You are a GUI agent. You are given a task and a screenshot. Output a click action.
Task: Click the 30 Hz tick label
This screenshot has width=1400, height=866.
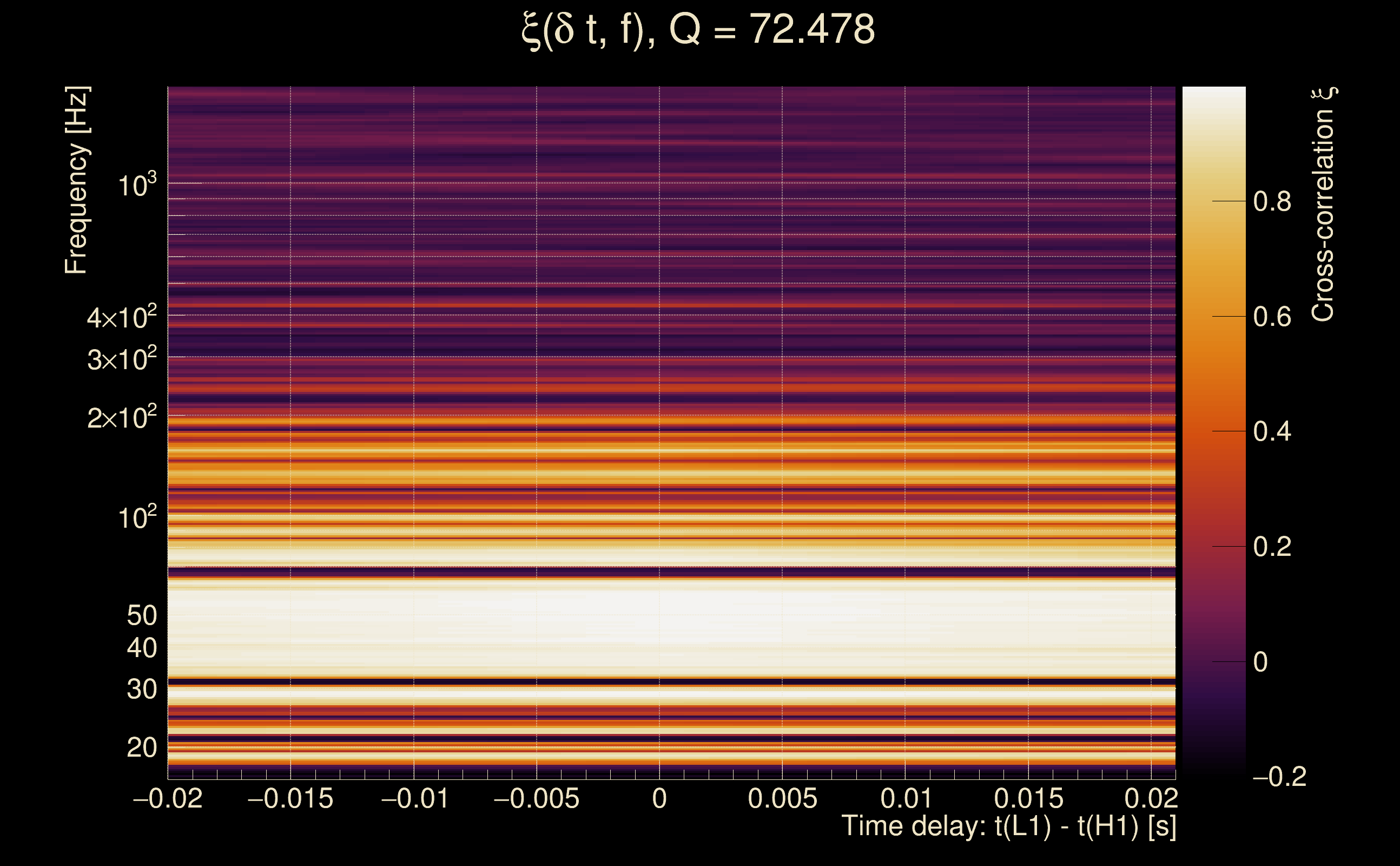pyautogui.click(x=141, y=689)
